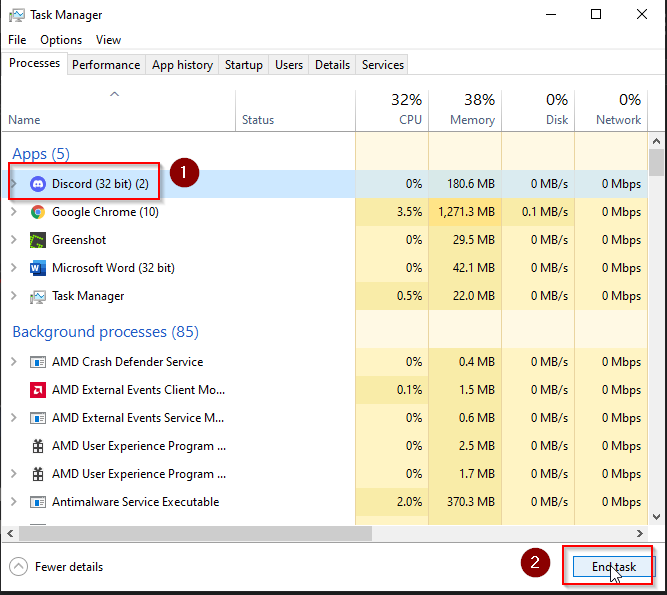Expand the Discord (32 bit) process group
Image resolution: width=667 pixels, height=595 pixels.
click(14, 184)
